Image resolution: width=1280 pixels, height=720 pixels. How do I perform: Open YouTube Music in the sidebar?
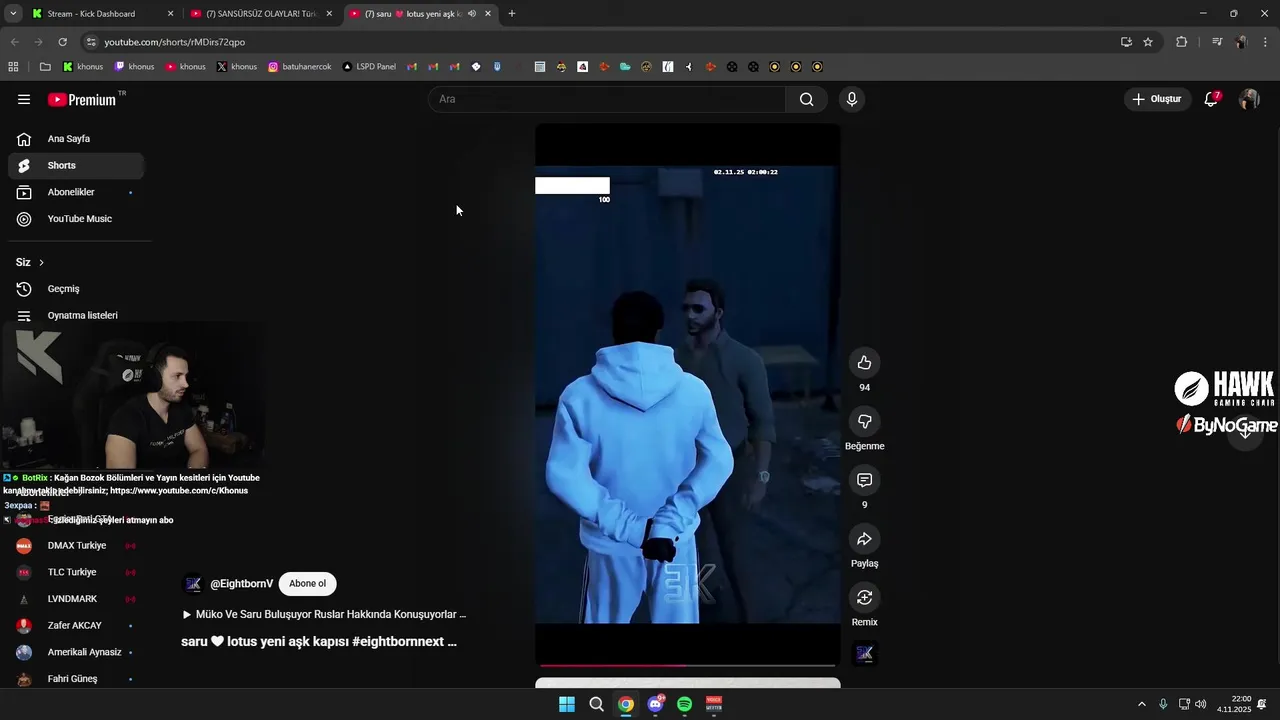click(x=76, y=219)
